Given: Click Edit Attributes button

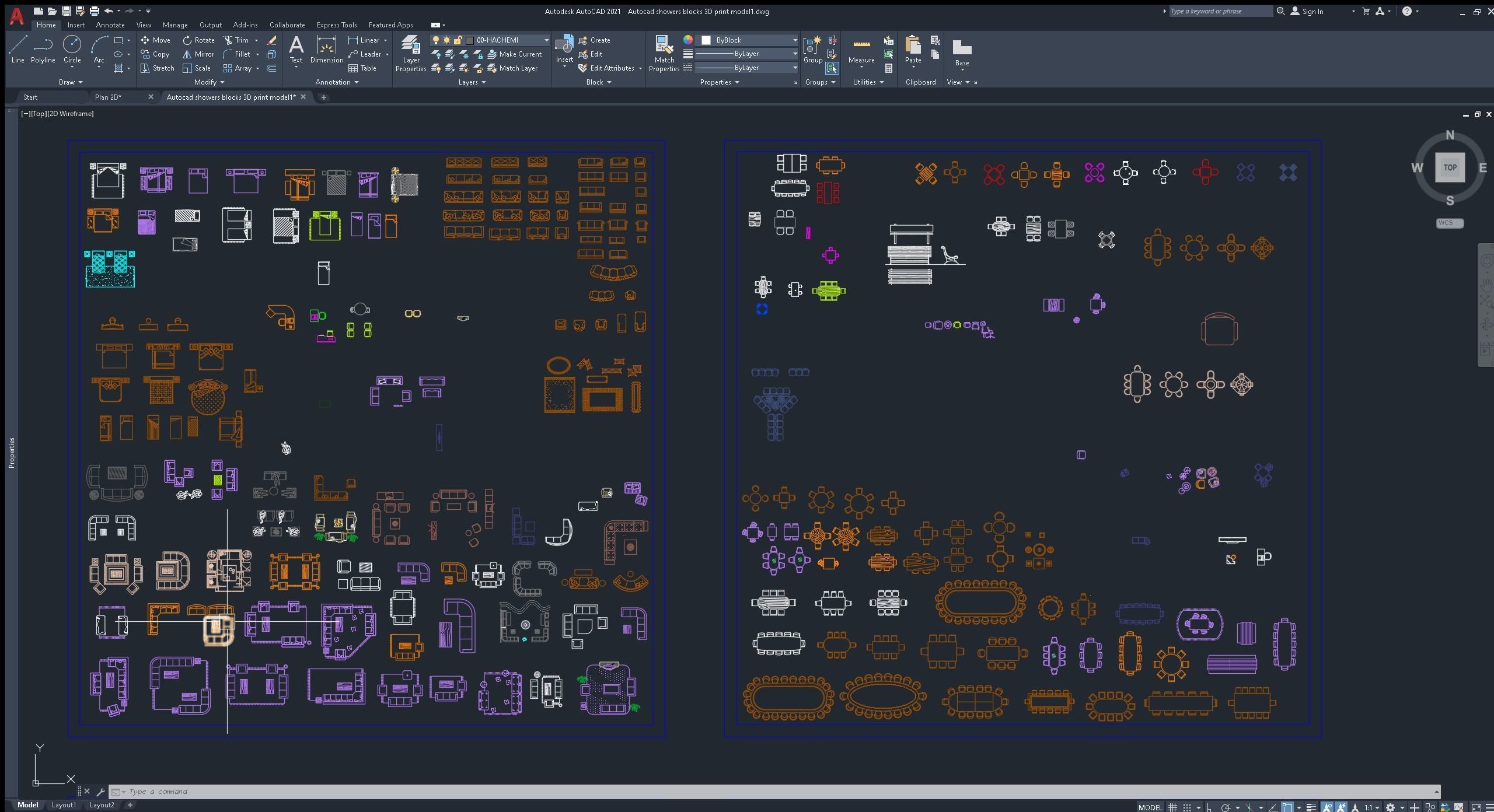Looking at the screenshot, I should tap(606, 68).
